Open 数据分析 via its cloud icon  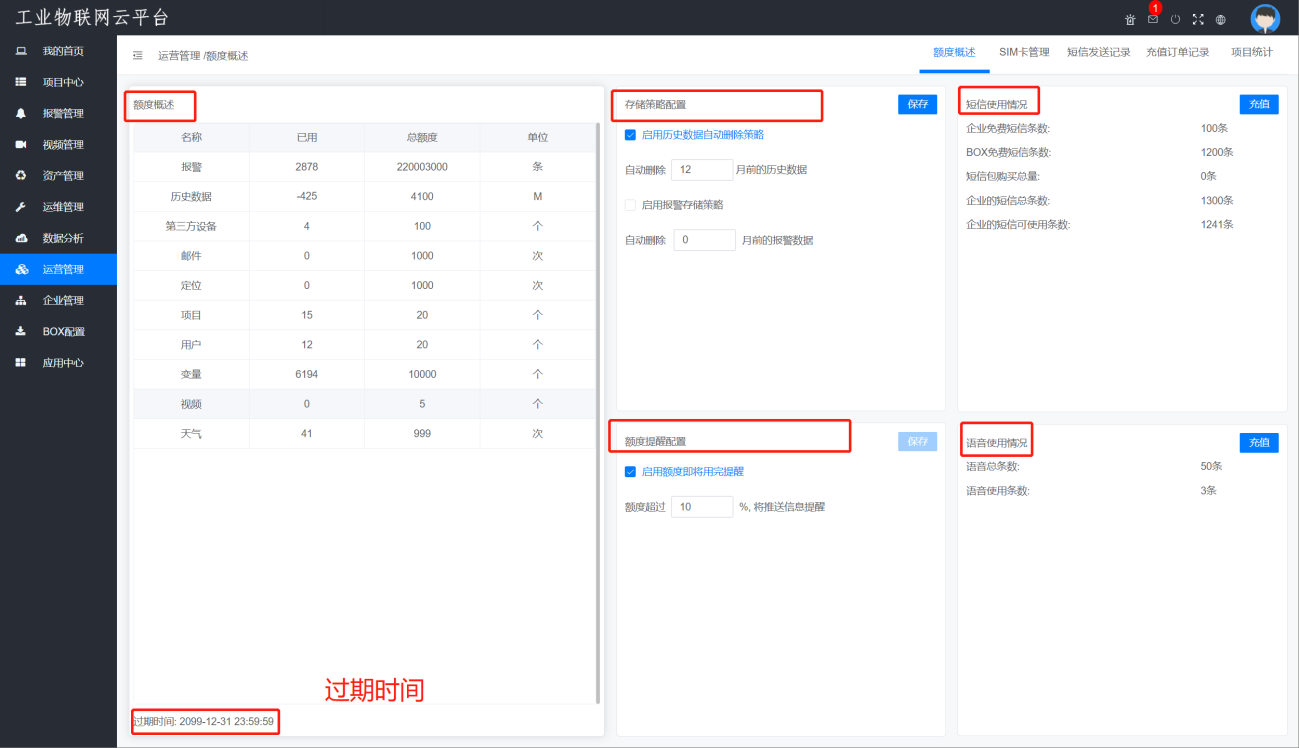point(21,238)
